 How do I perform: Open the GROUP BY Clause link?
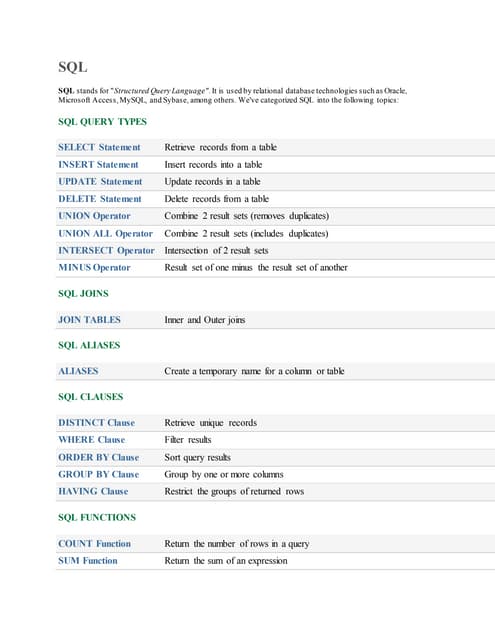point(99,474)
